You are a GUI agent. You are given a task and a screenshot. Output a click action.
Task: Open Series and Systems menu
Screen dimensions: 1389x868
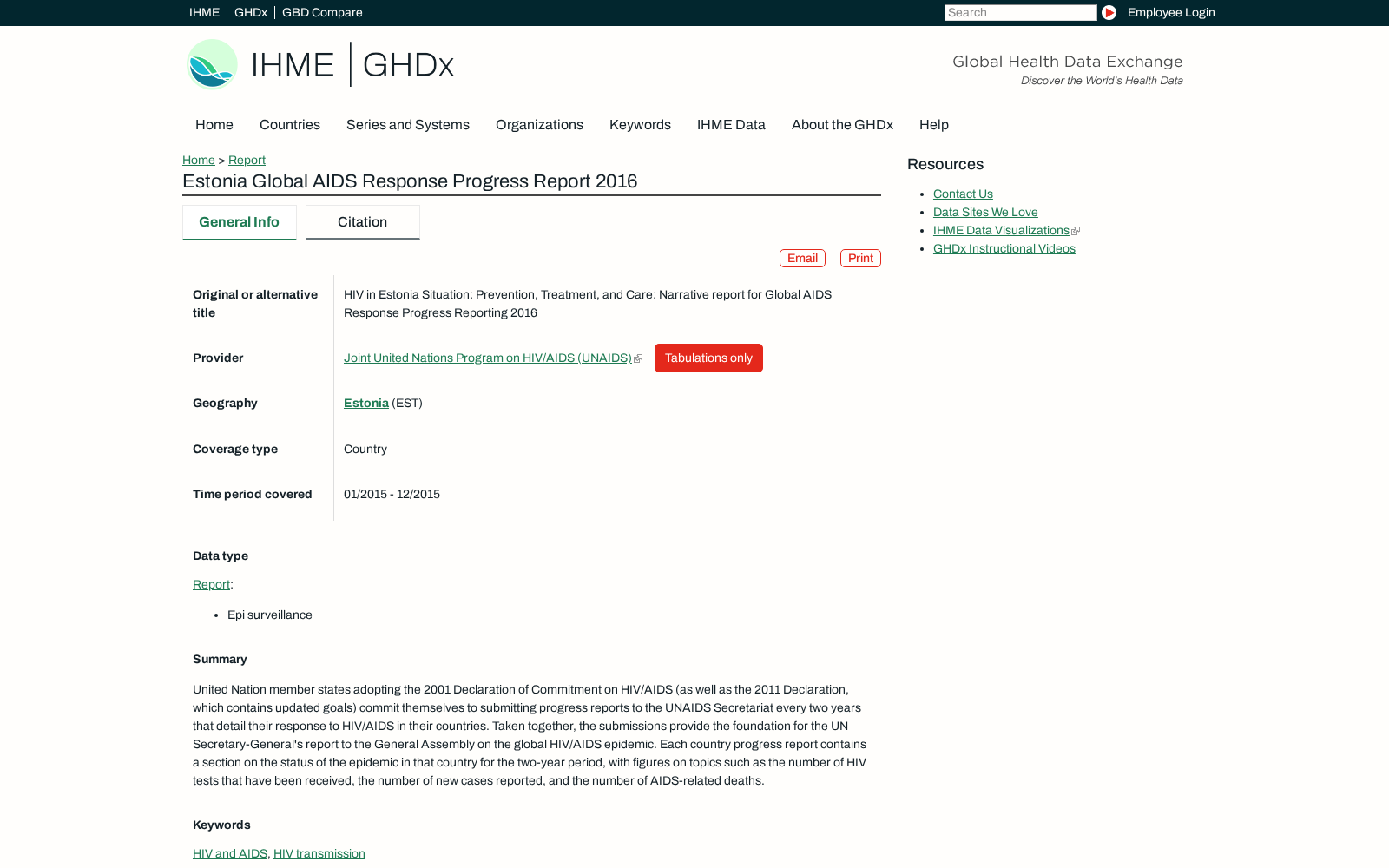pos(408,125)
